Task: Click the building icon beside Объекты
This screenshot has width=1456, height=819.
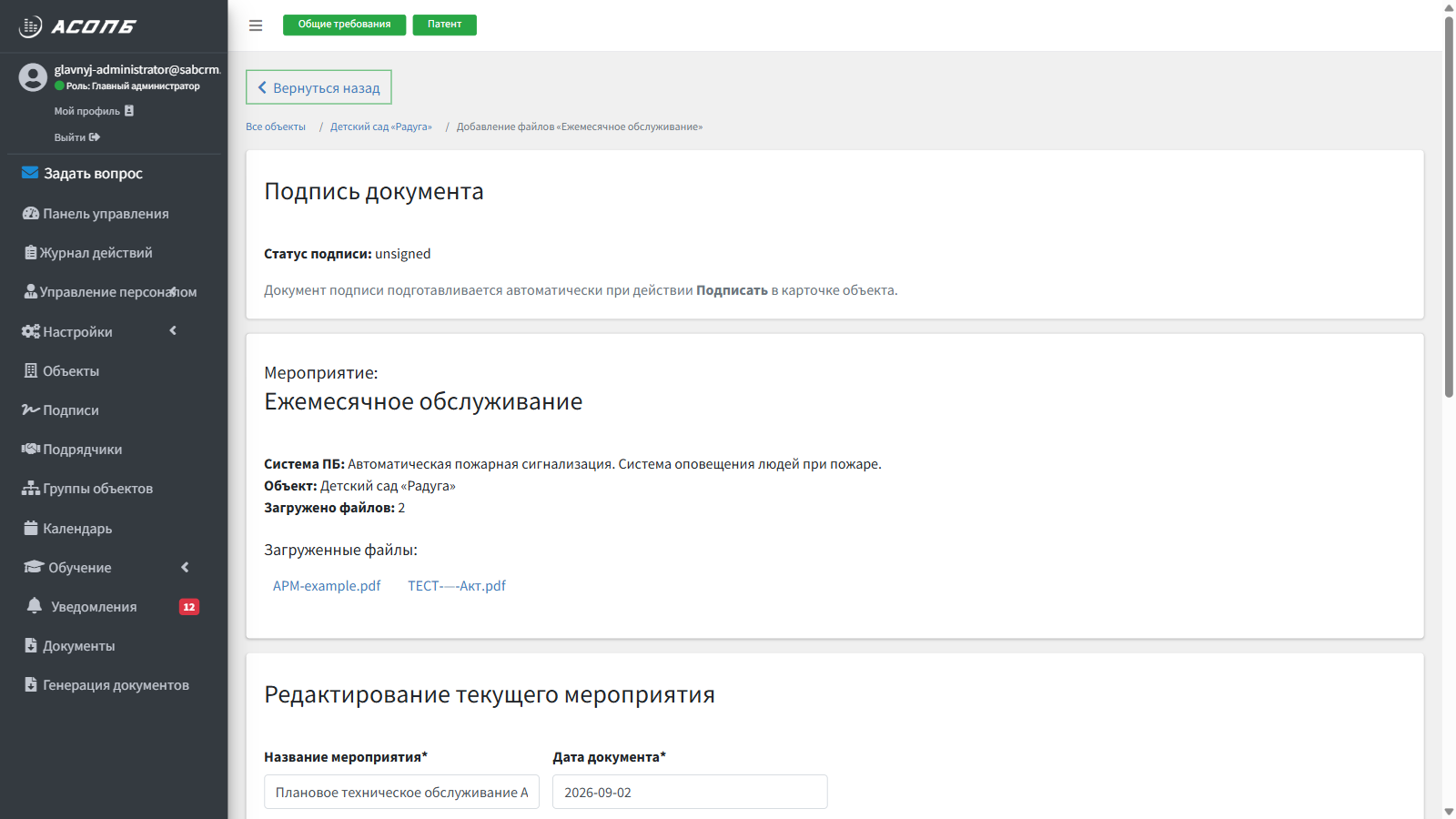Action: (x=31, y=370)
